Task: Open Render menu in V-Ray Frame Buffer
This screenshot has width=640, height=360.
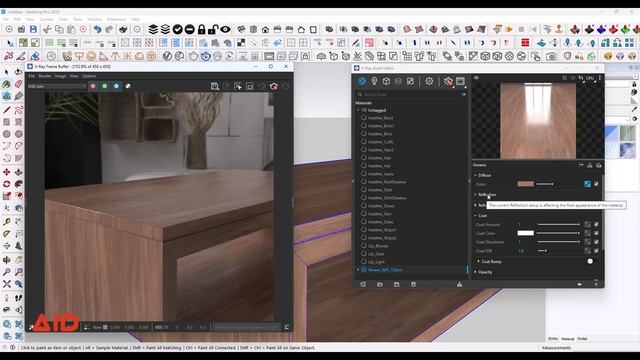Action: [44, 76]
